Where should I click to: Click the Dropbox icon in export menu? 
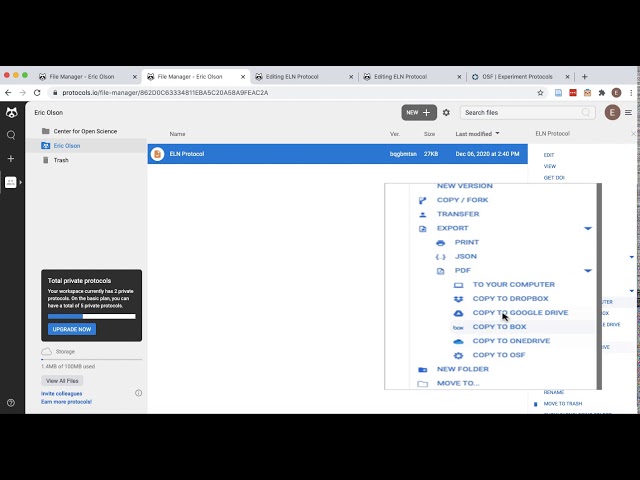click(x=458, y=299)
